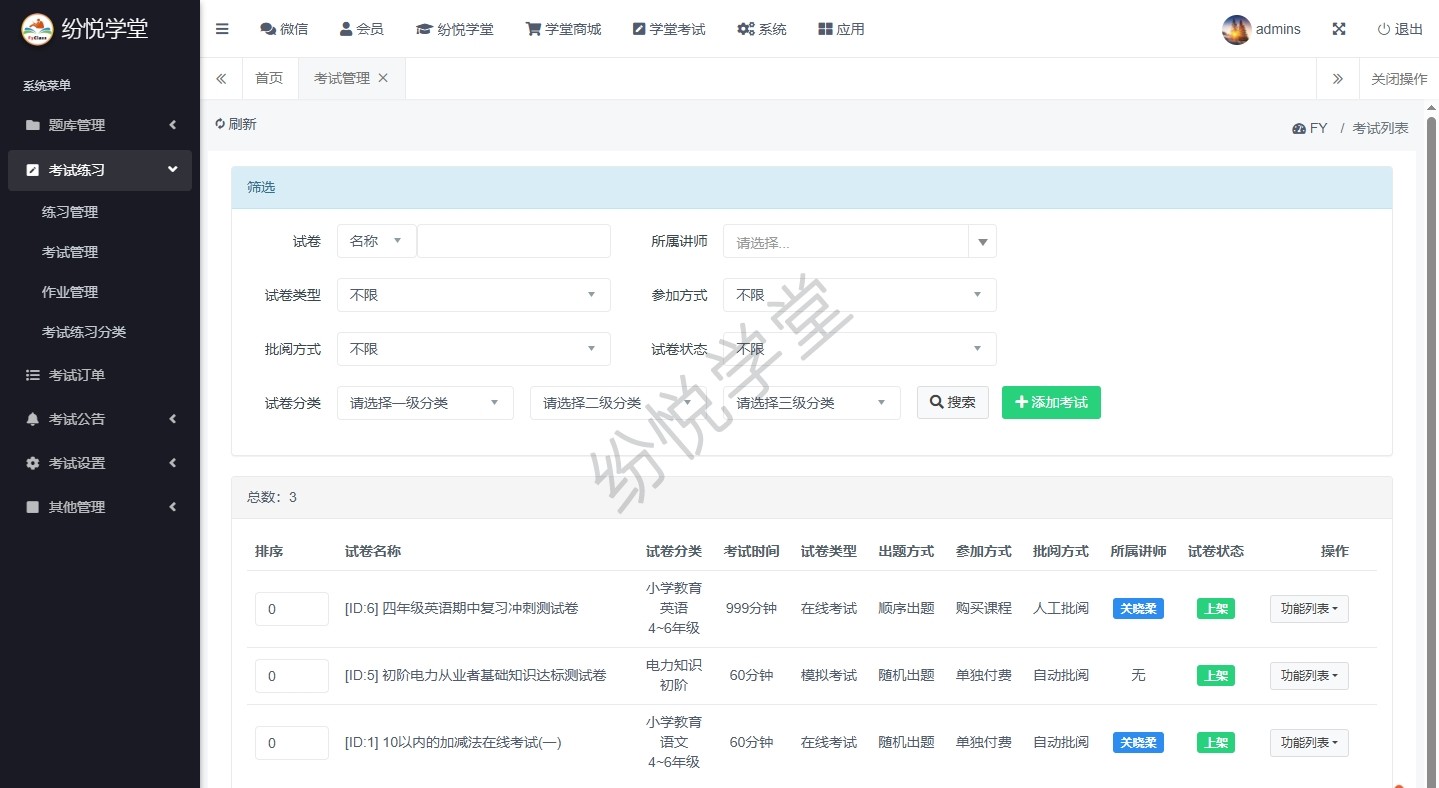Open 功能列表 dropdown for exam ID:6

[1308, 609]
